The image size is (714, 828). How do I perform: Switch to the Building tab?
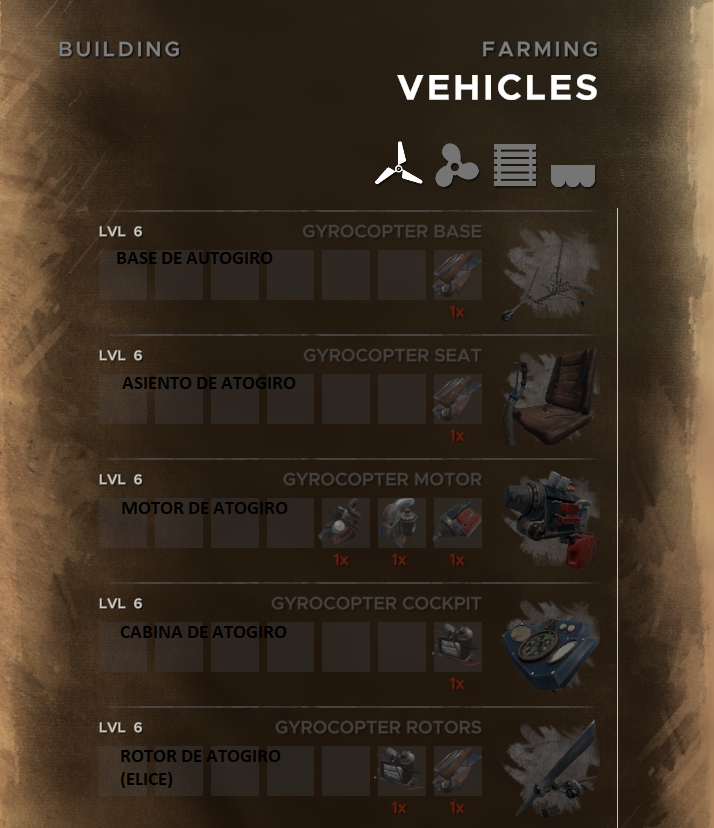[x=120, y=49]
